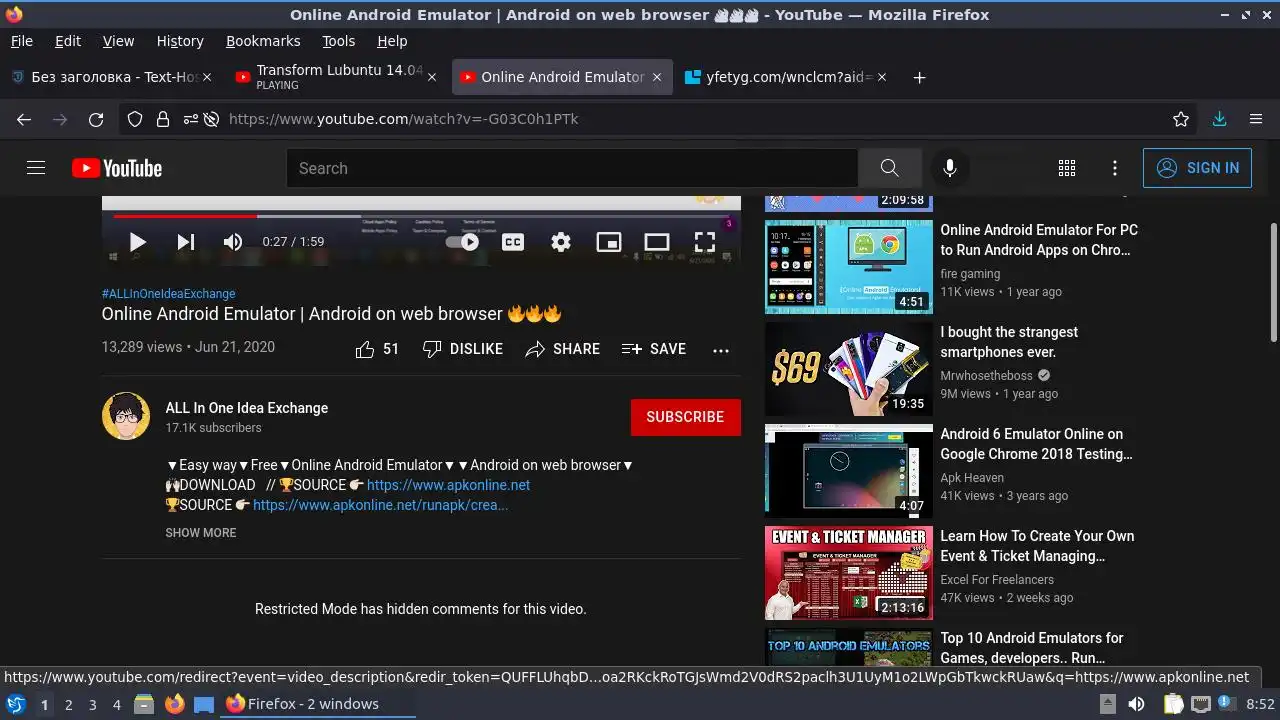Reload the current page
The height and width of the screenshot is (720, 1280).
[x=96, y=119]
